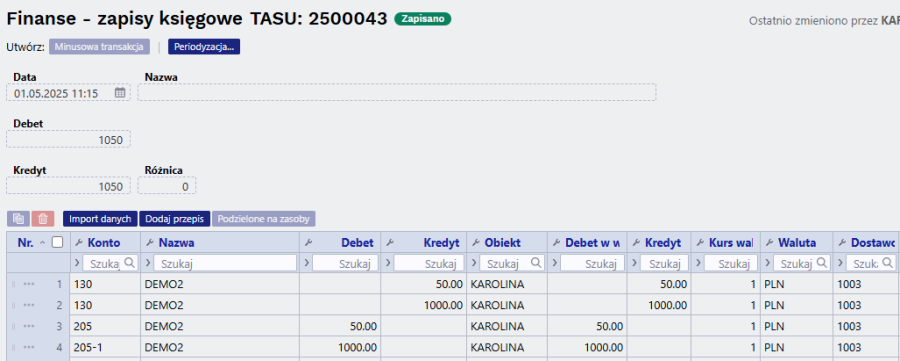Click Dostawc cell 1003 in row 4

point(866,348)
